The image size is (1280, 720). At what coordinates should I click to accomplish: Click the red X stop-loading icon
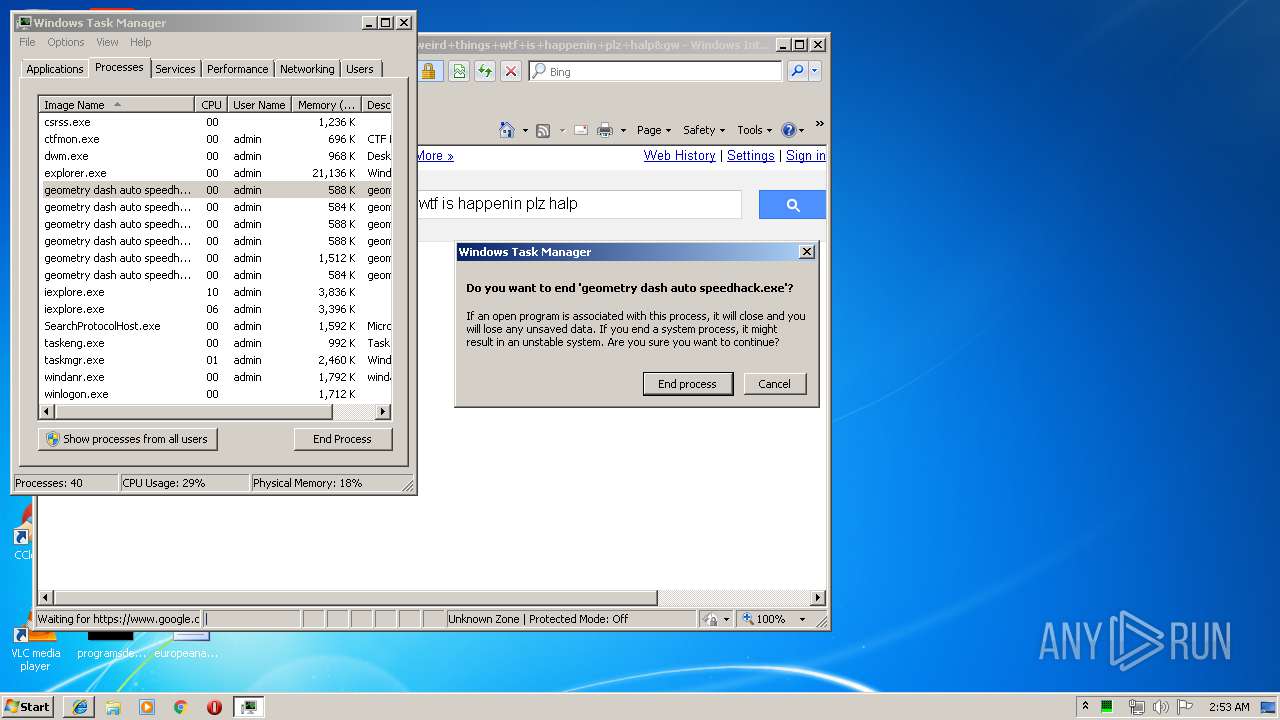point(511,71)
